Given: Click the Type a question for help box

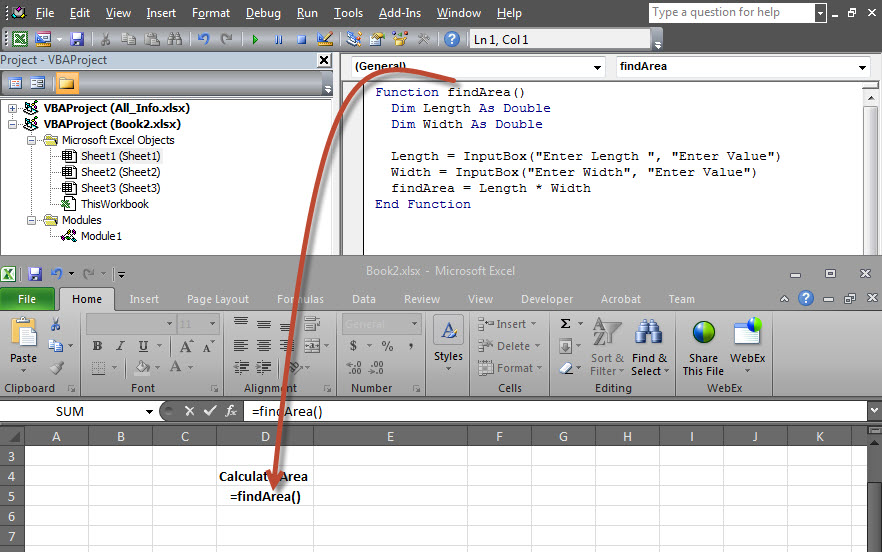Looking at the screenshot, I should pyautogui.click(x=731, y=13).
